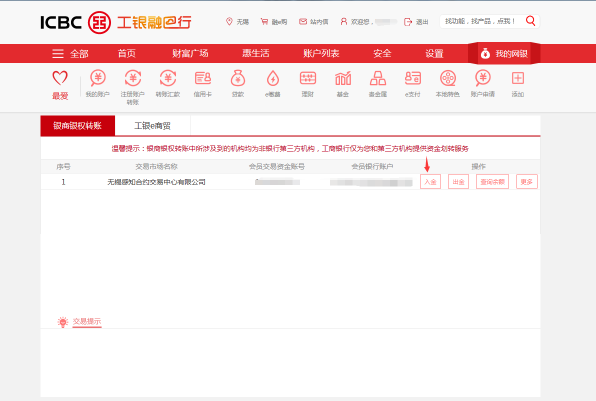Open 财富广场 in the navigation bar
Screen dimensions: 596x401
click(x=190, y=54)
